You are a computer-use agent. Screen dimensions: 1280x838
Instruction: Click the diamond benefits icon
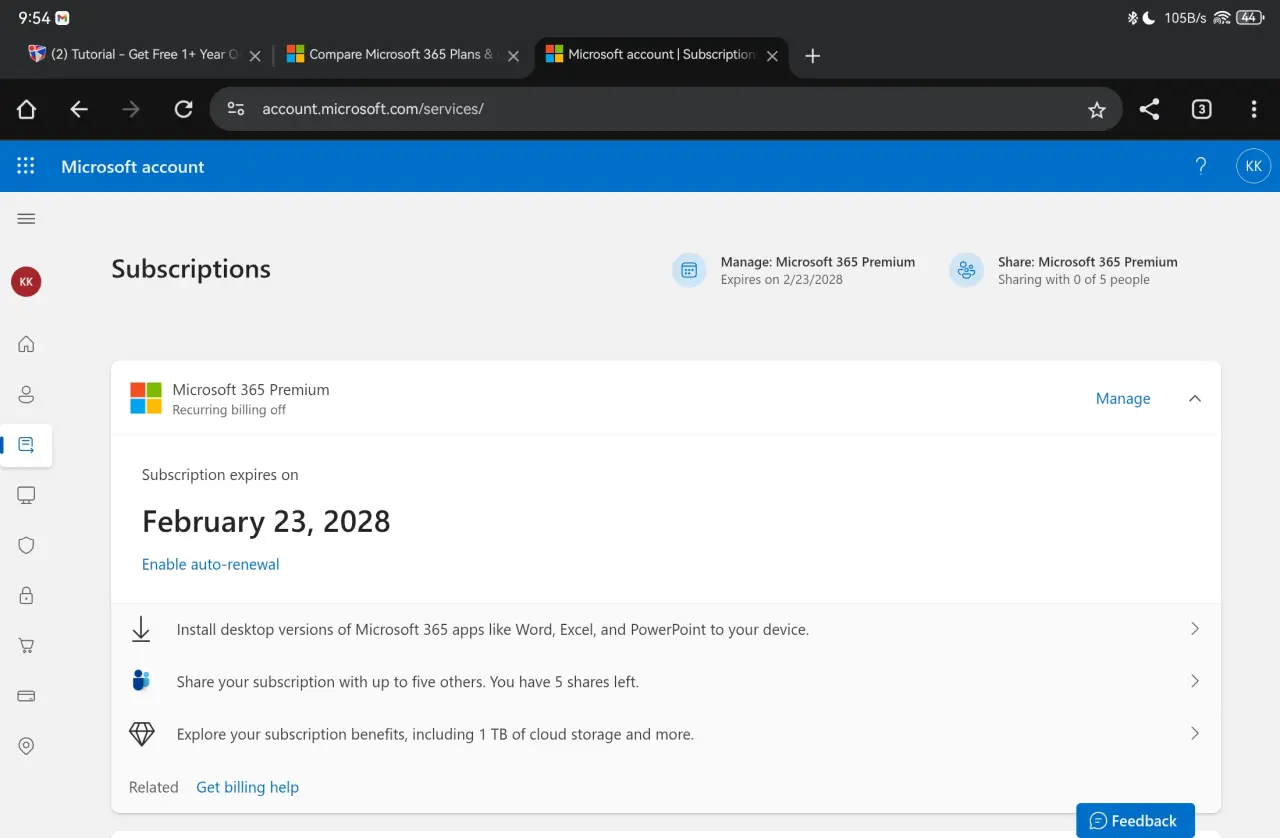point(141,733)
